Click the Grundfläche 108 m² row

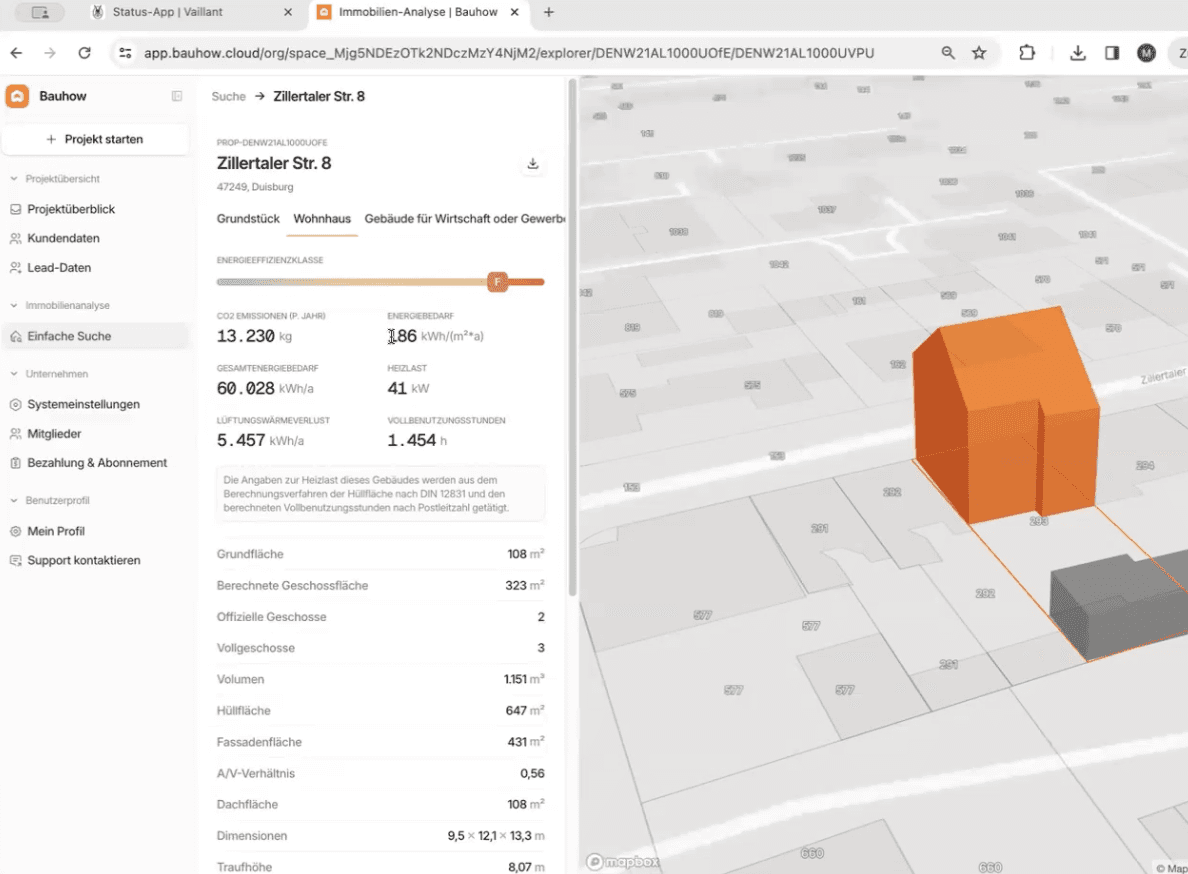pyautogui.click(x=380, y=554)
